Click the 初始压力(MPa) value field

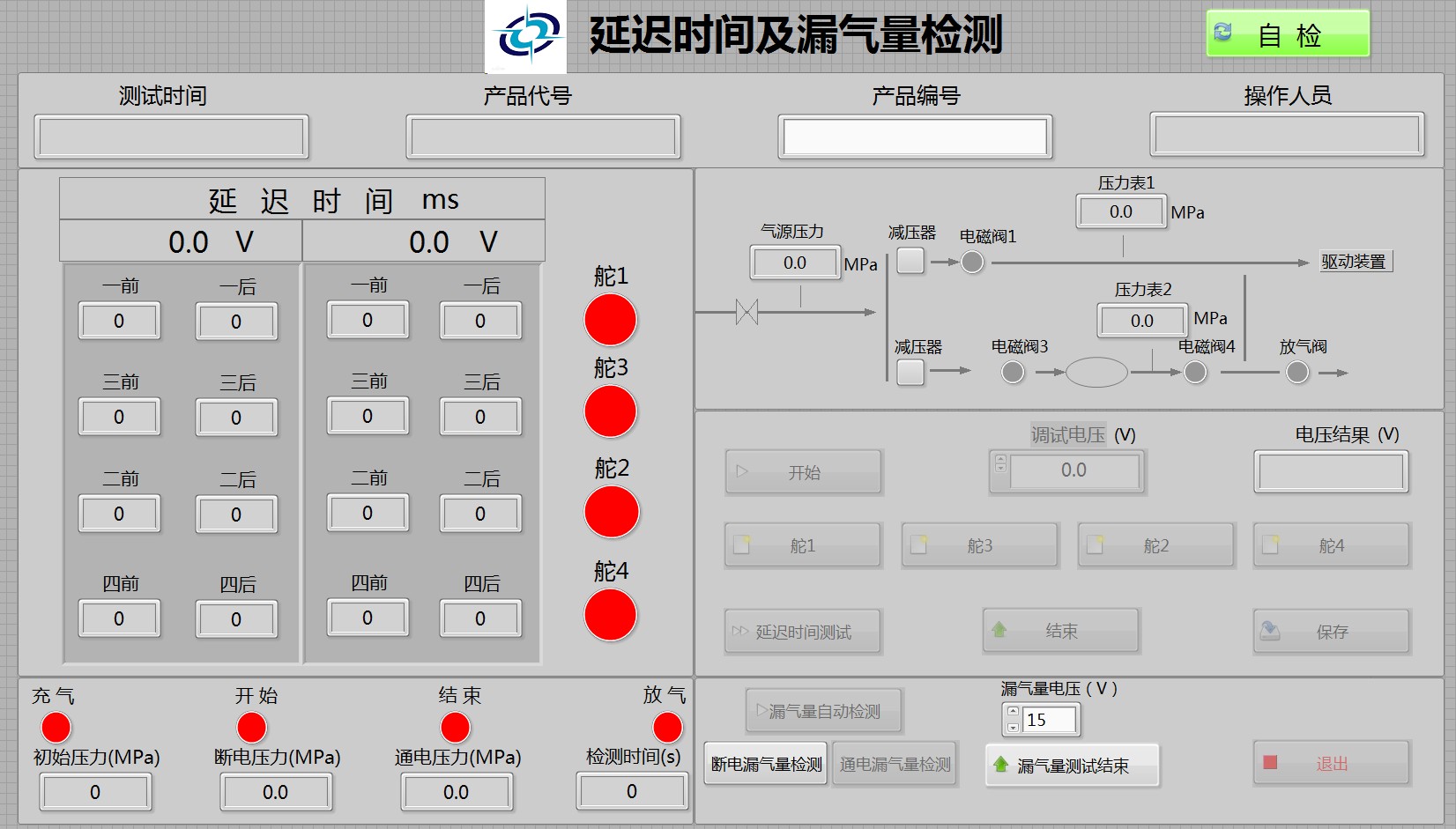tap(95, 792)
